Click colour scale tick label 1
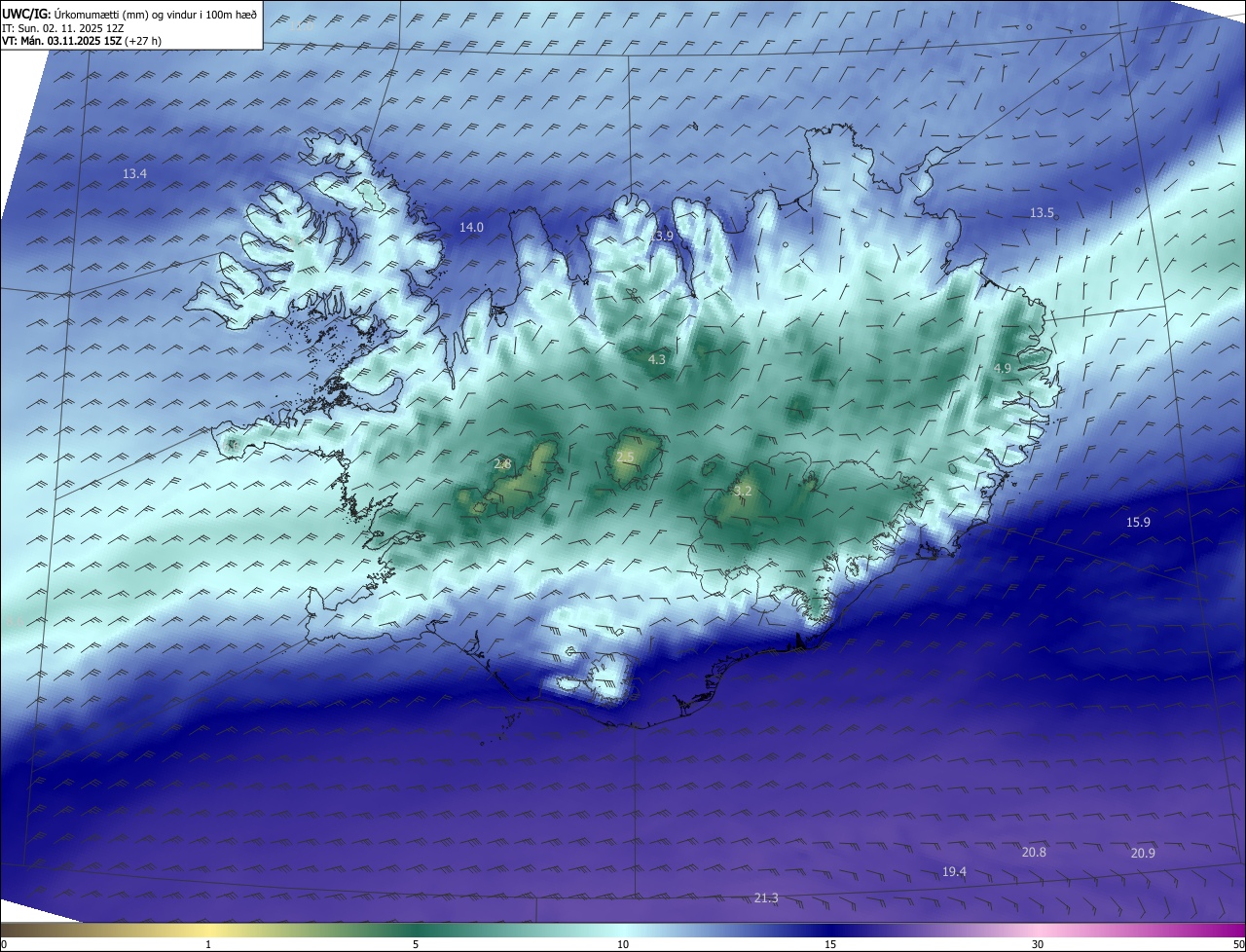Image resolution: width=1246 pixels, height=952 pixels. 208,944
